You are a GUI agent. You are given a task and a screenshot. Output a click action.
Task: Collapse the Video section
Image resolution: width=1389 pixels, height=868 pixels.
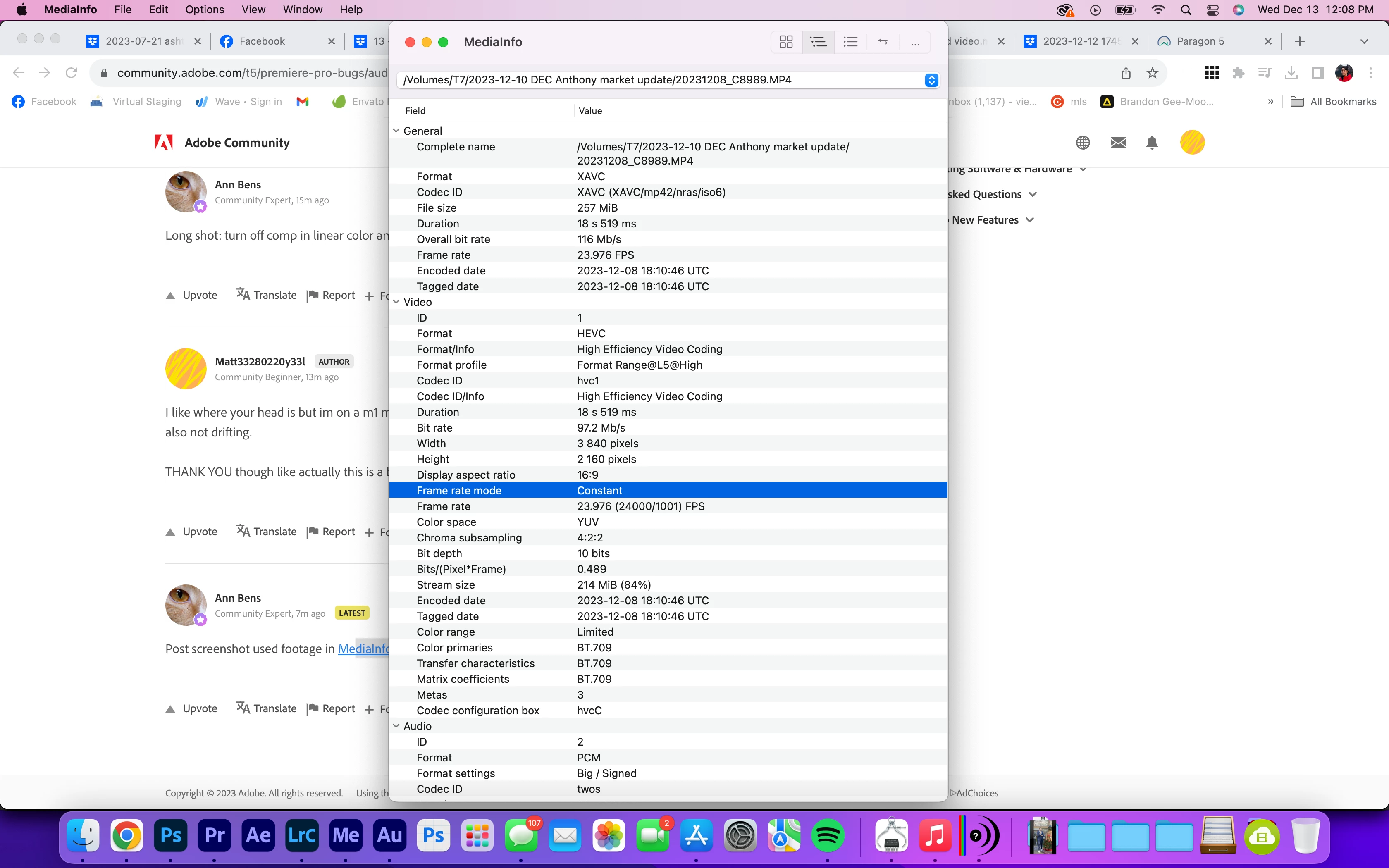pyautogui.click(x=396, y=302)
